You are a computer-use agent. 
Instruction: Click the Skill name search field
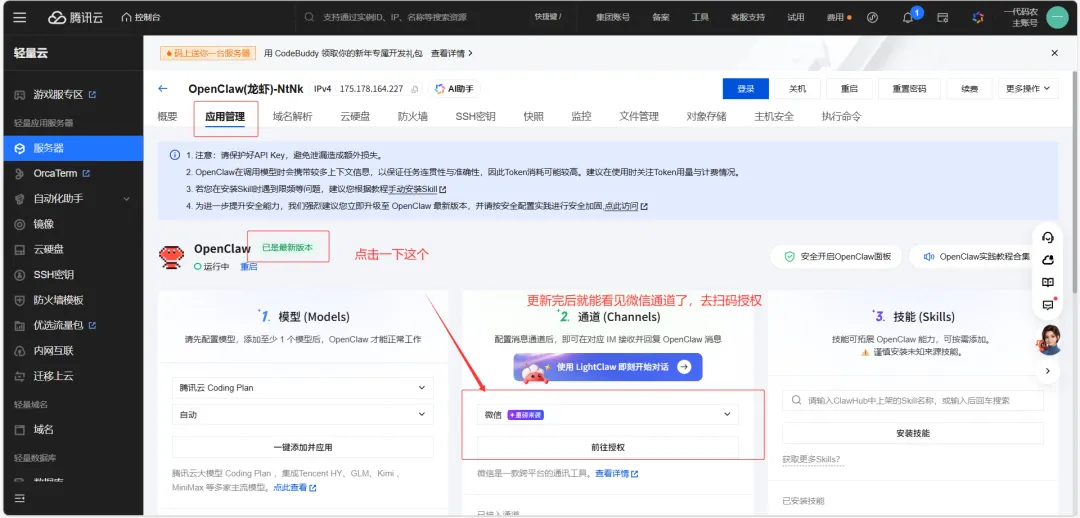pos(913,400)
